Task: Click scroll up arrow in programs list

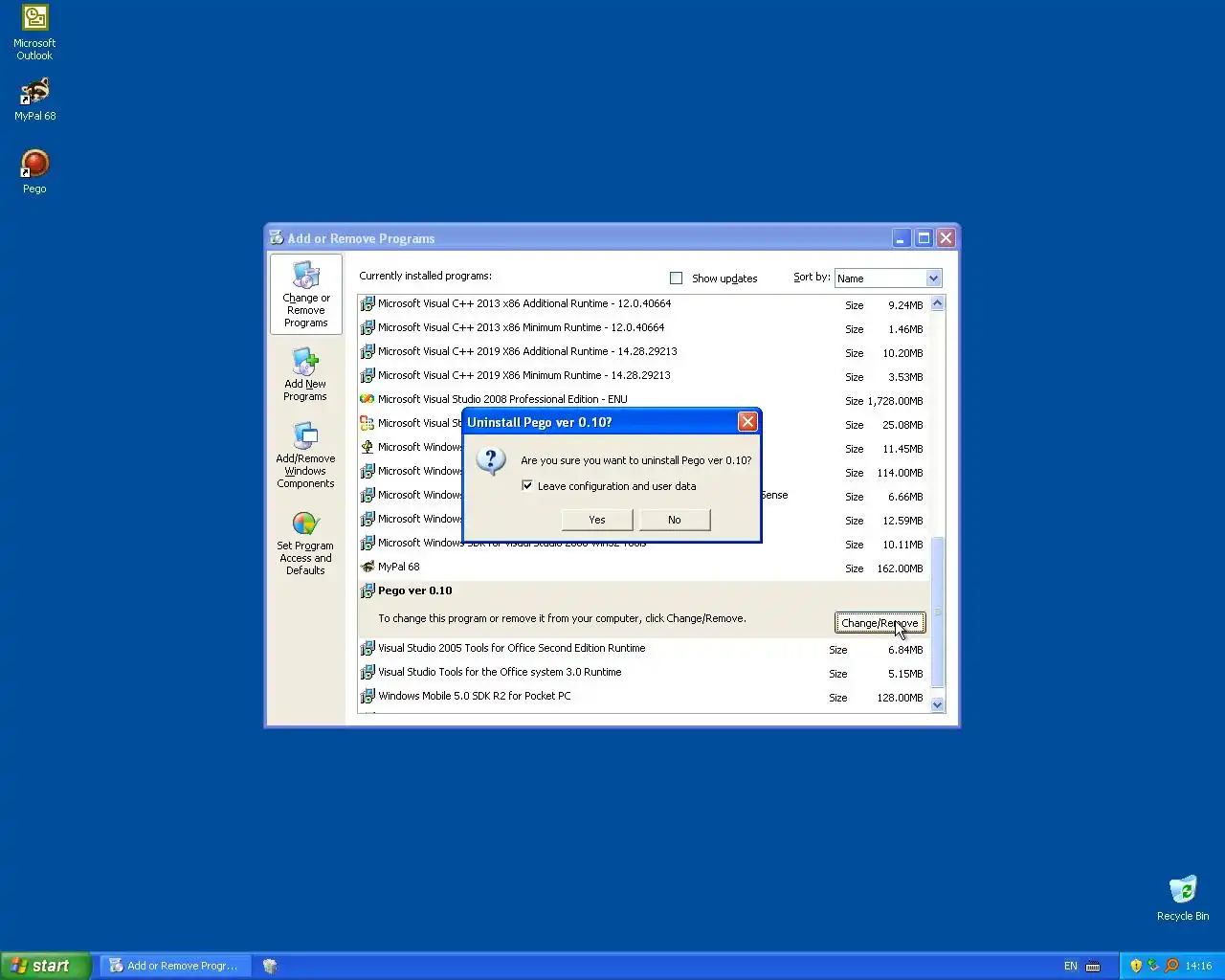Action: [x=938, y=303]
